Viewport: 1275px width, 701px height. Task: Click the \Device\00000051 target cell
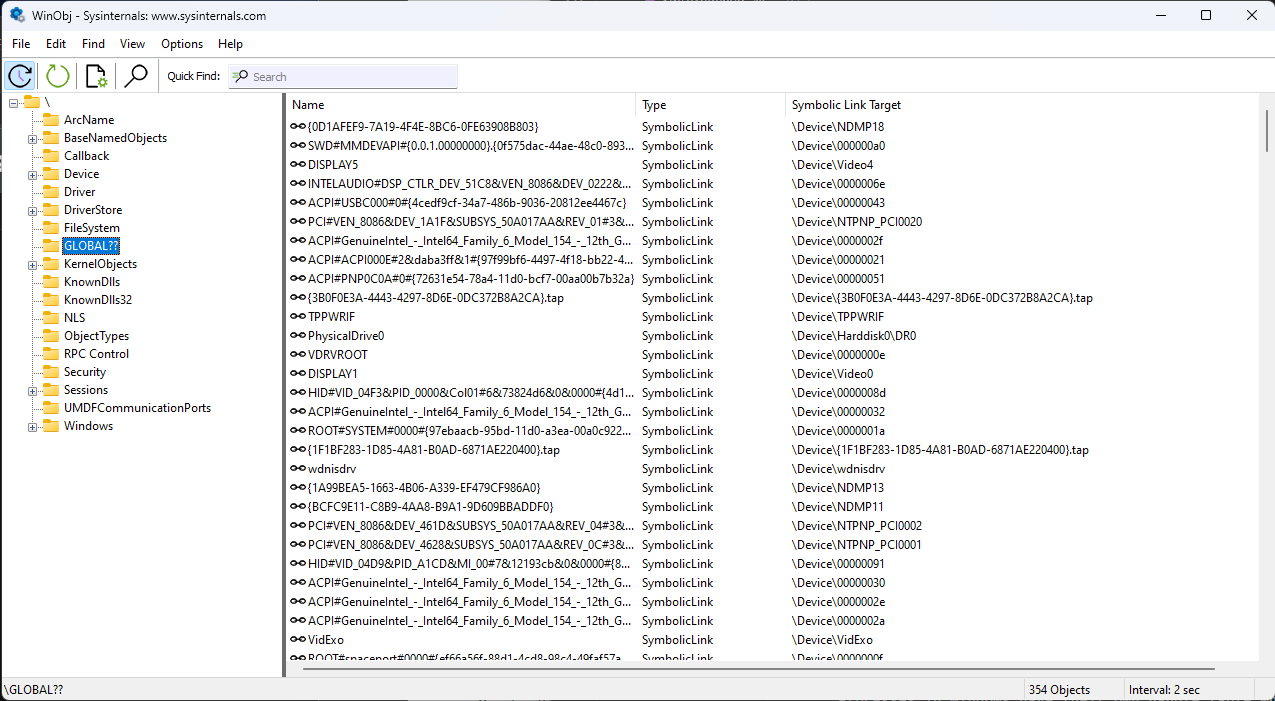tap(838, 279)
